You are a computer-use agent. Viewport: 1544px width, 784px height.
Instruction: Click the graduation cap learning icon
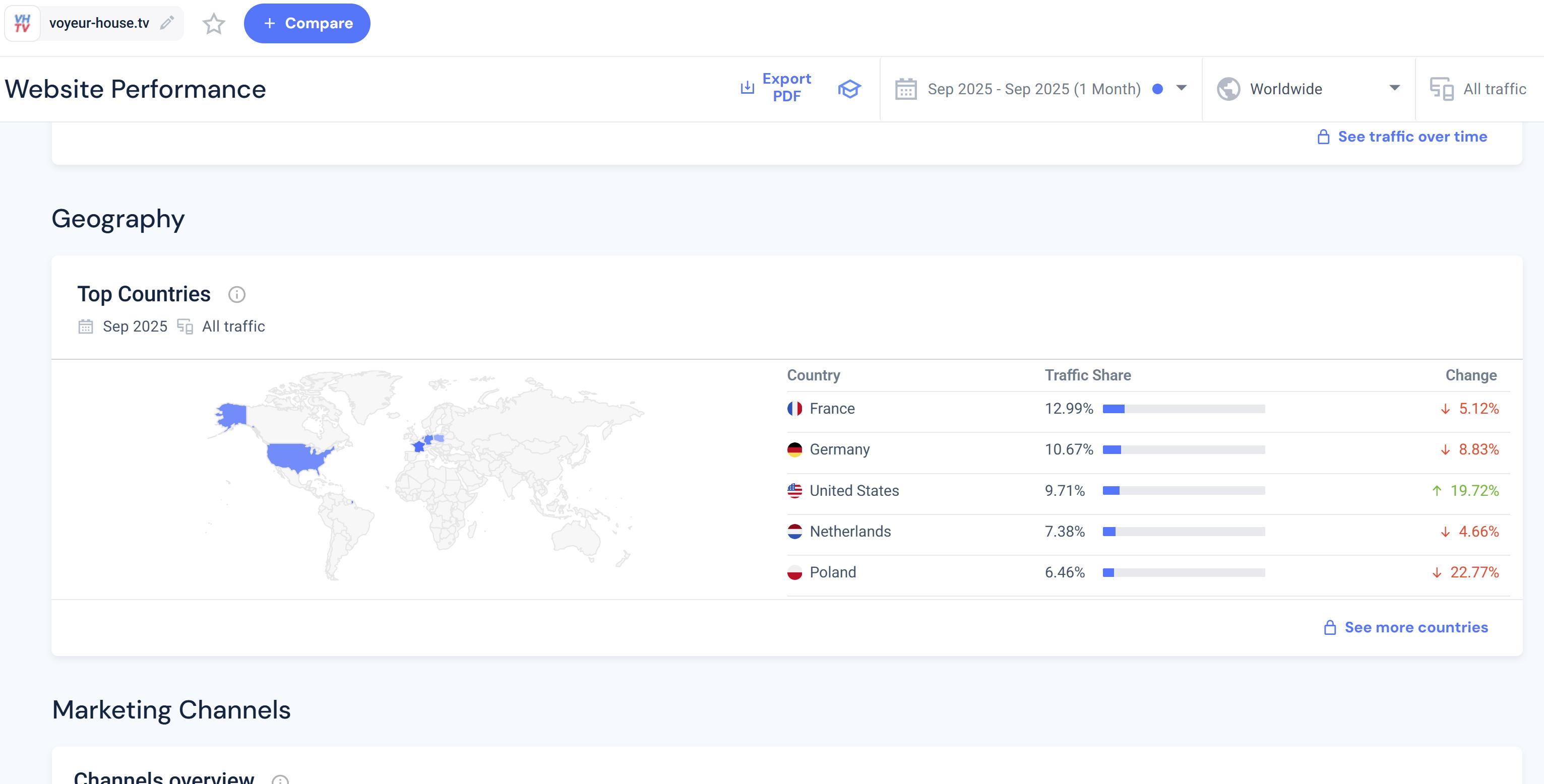click(x=849, y=89)
